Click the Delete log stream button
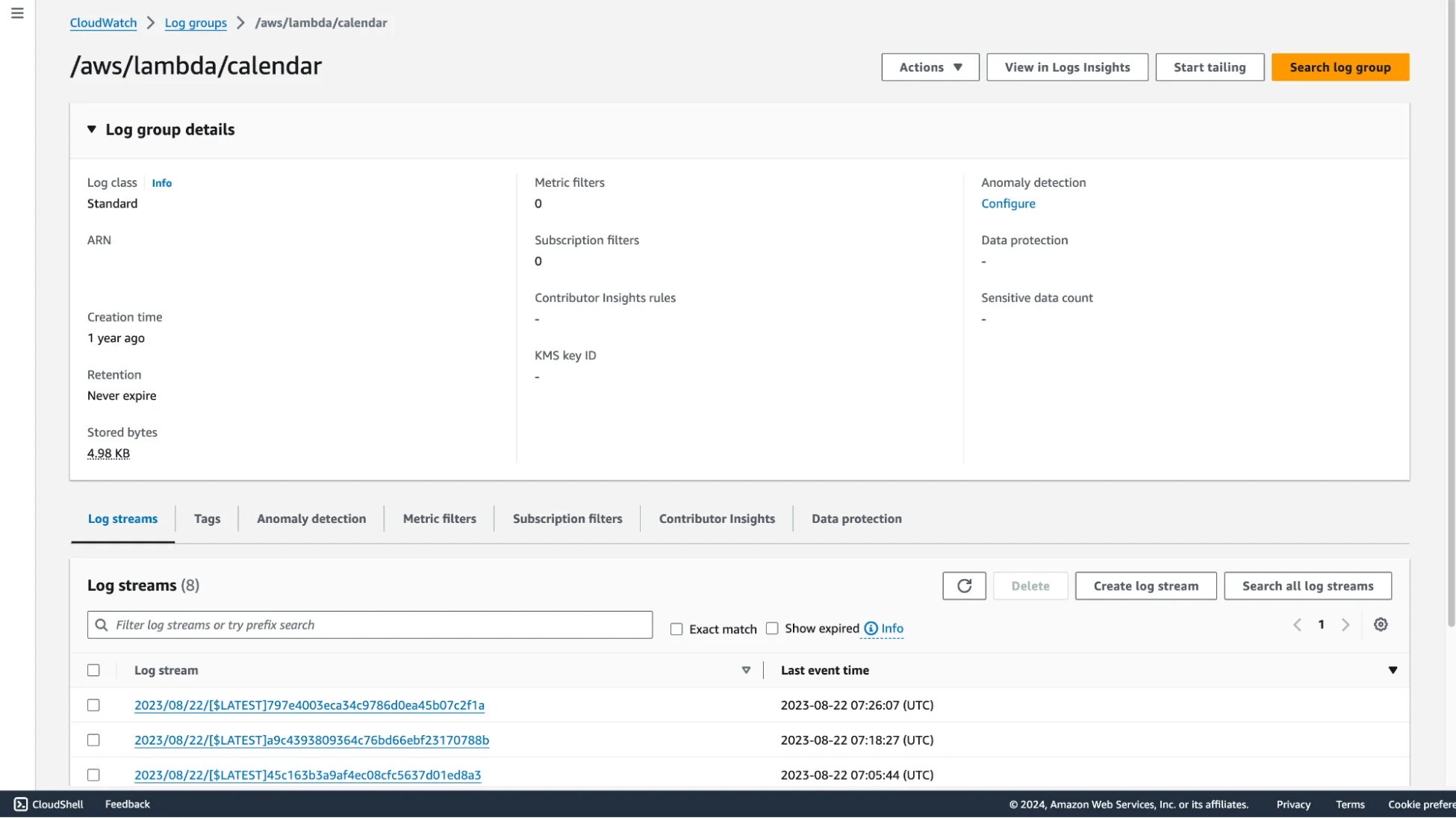Screen dimensions: 1456x818 tap(1030, 586)
